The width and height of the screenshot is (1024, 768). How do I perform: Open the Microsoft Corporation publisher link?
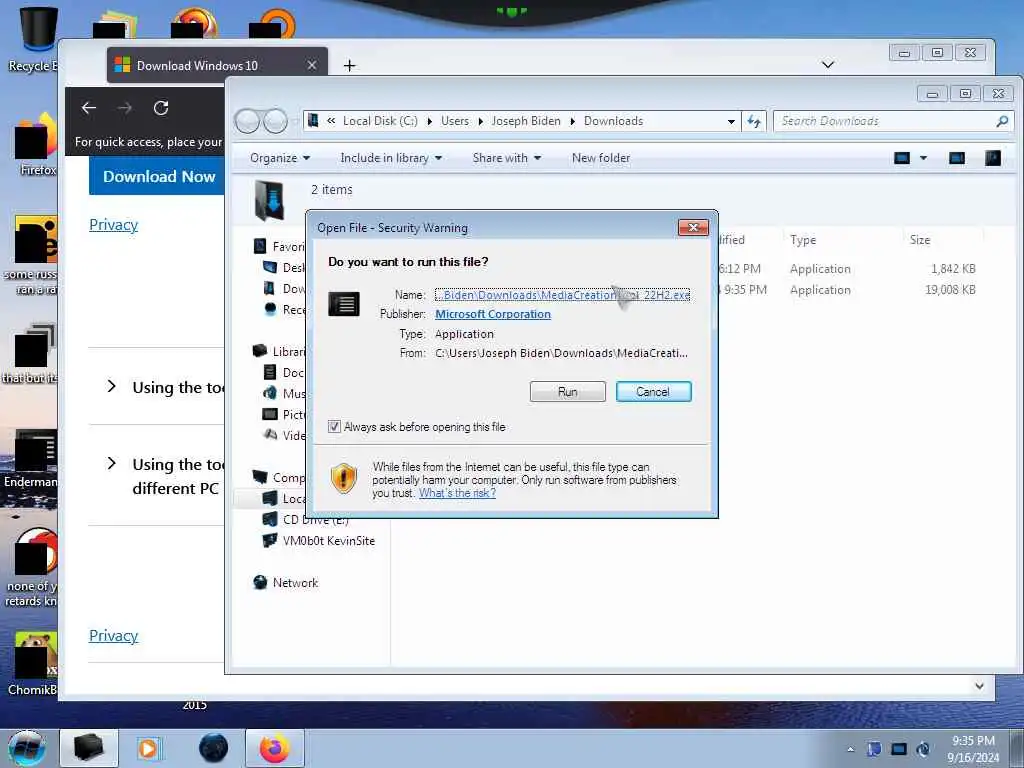493,314
